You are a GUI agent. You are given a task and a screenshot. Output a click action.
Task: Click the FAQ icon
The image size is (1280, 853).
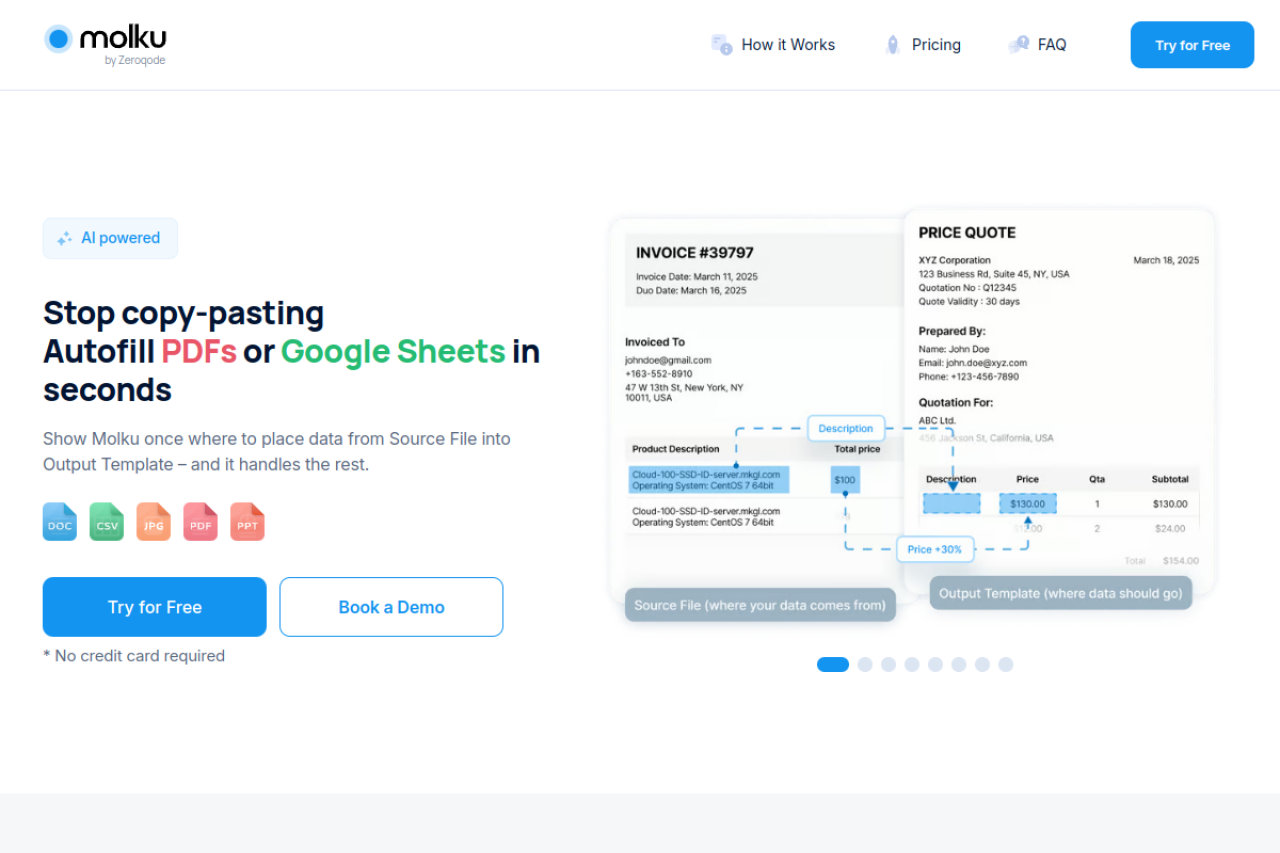tap(1019, 45)
